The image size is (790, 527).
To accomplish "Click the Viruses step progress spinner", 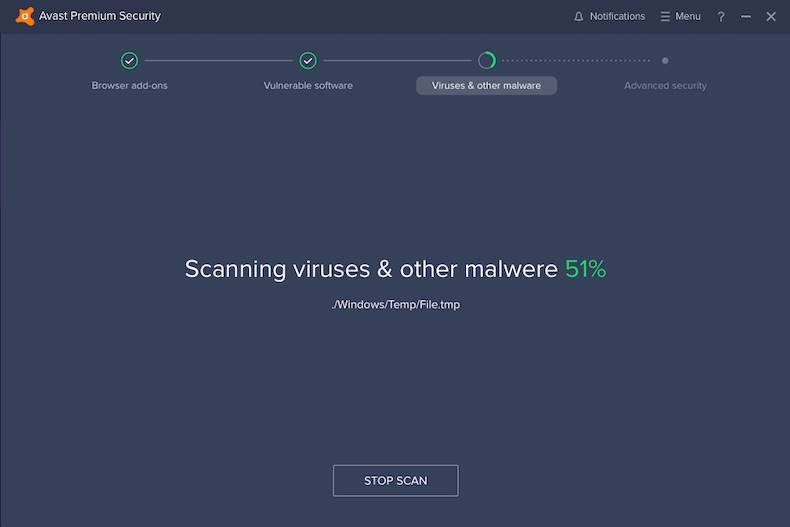I will click(487, 61).
